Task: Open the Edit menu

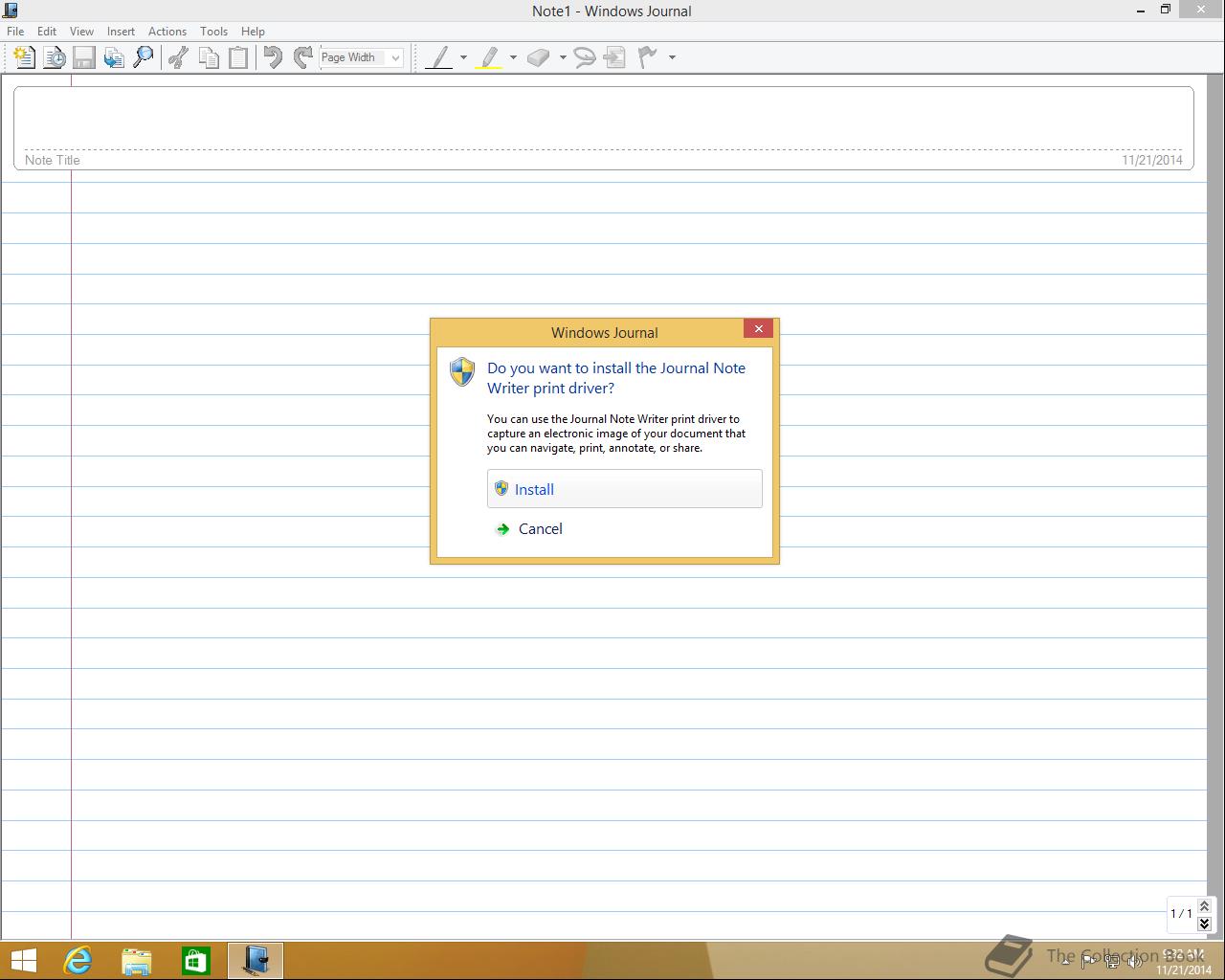Action: click(x=47, y=32)
